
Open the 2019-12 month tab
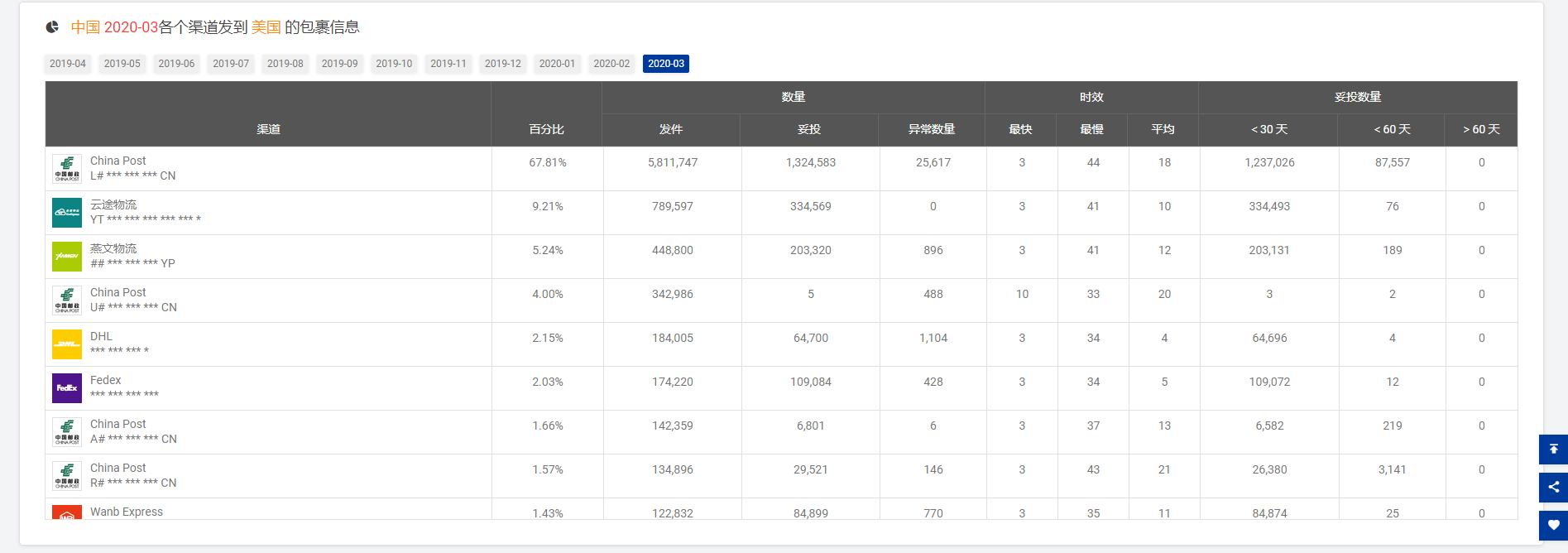(x=503, y=64)
